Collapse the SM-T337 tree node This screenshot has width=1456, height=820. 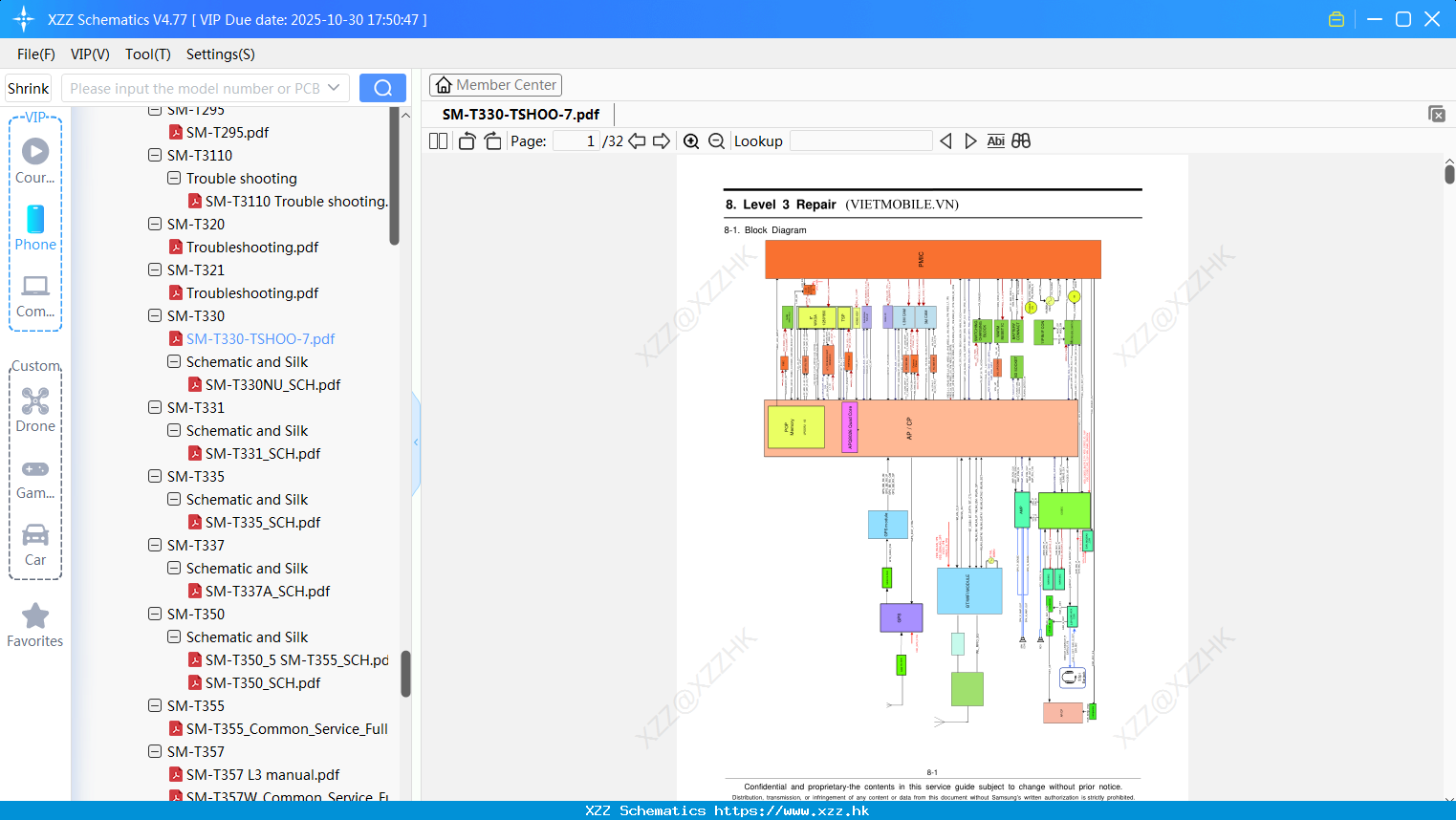tap(155, 545)
